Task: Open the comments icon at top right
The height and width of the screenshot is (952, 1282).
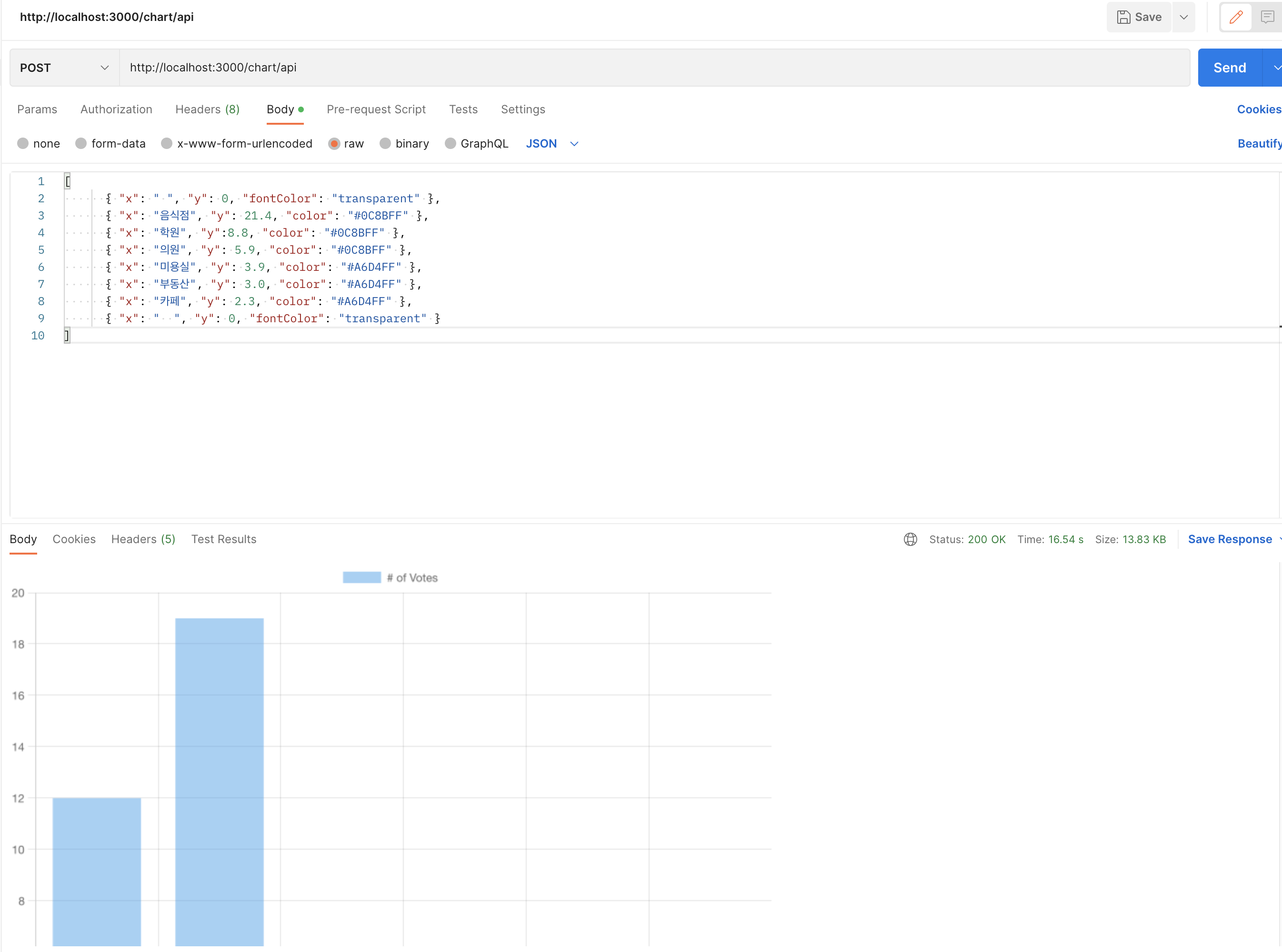Action: (1267, 17)
